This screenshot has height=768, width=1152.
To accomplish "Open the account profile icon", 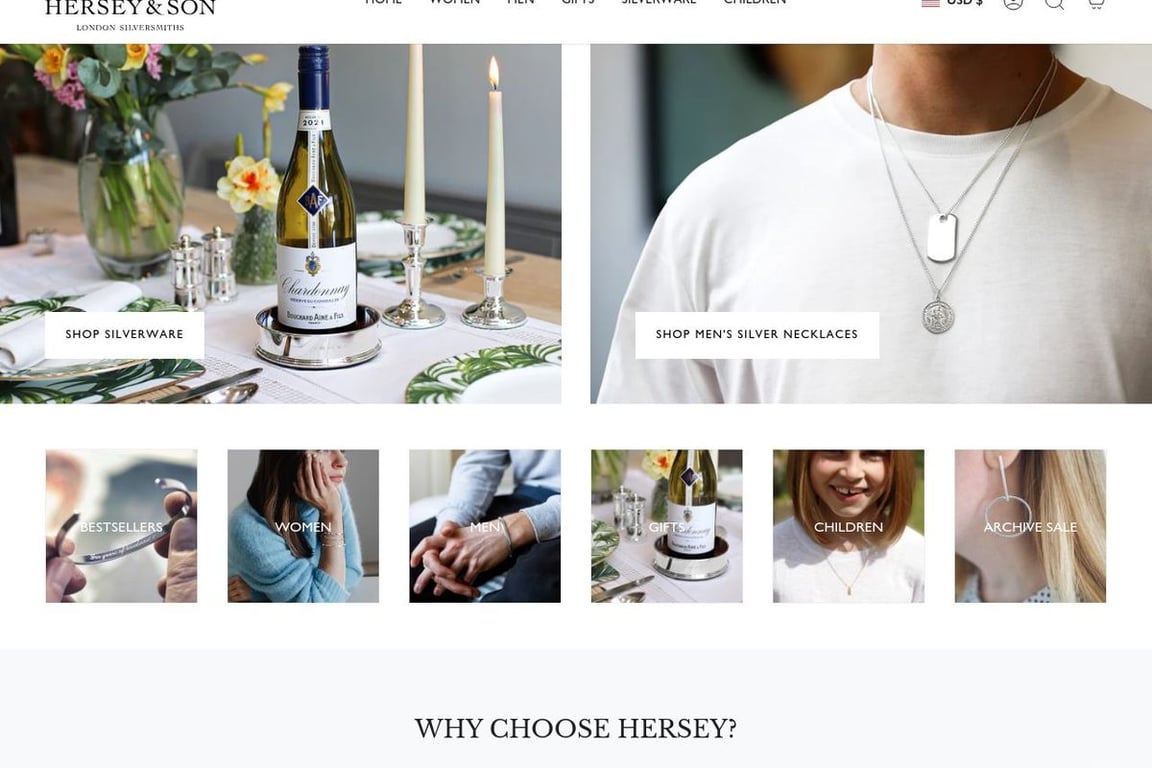I will click(x=1013, y=2).
